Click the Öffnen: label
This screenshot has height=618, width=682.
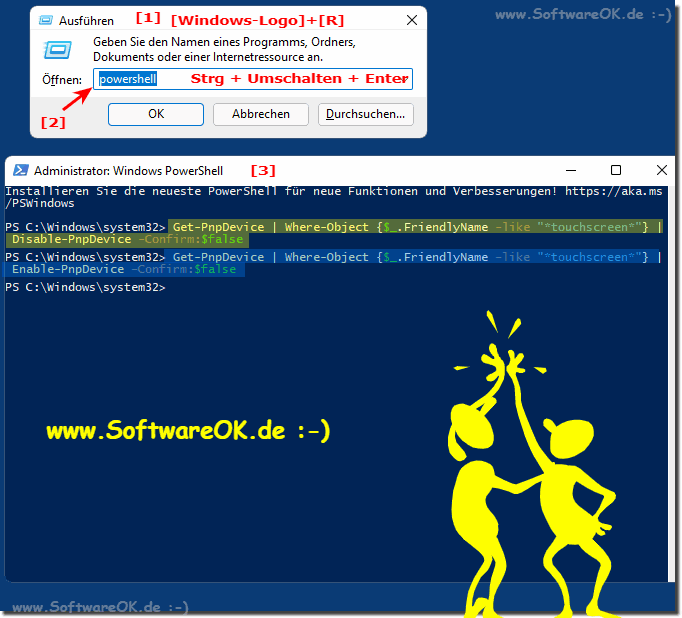(62, 80)
